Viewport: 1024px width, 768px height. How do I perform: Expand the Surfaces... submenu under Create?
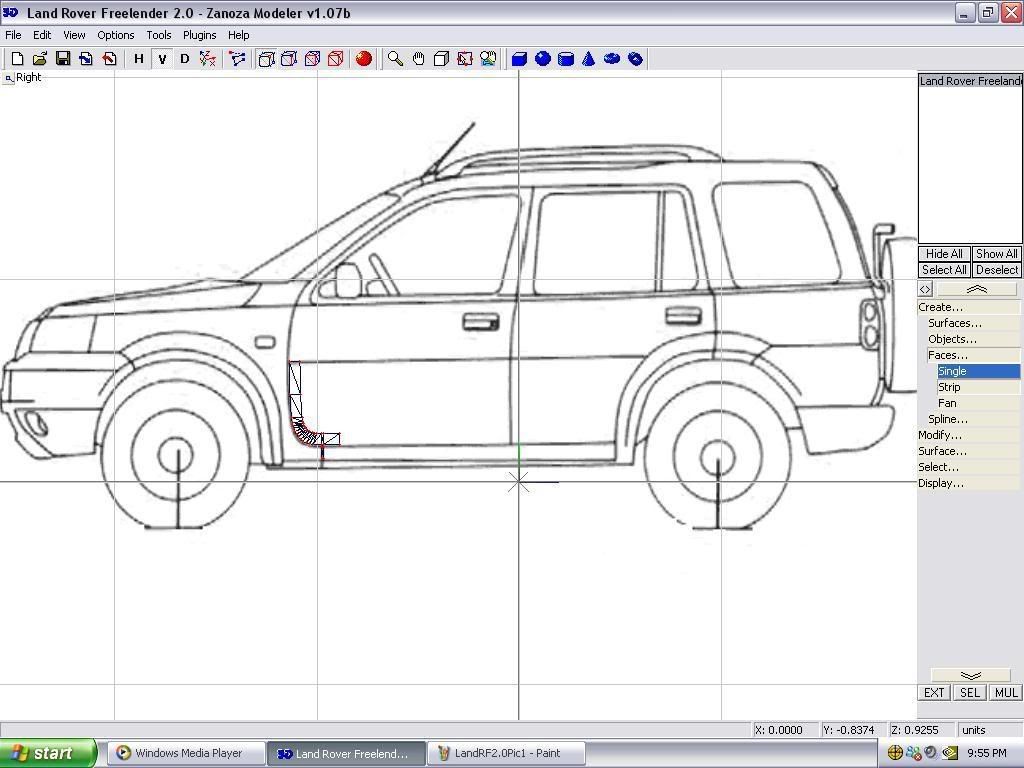(x=955, y=323)
